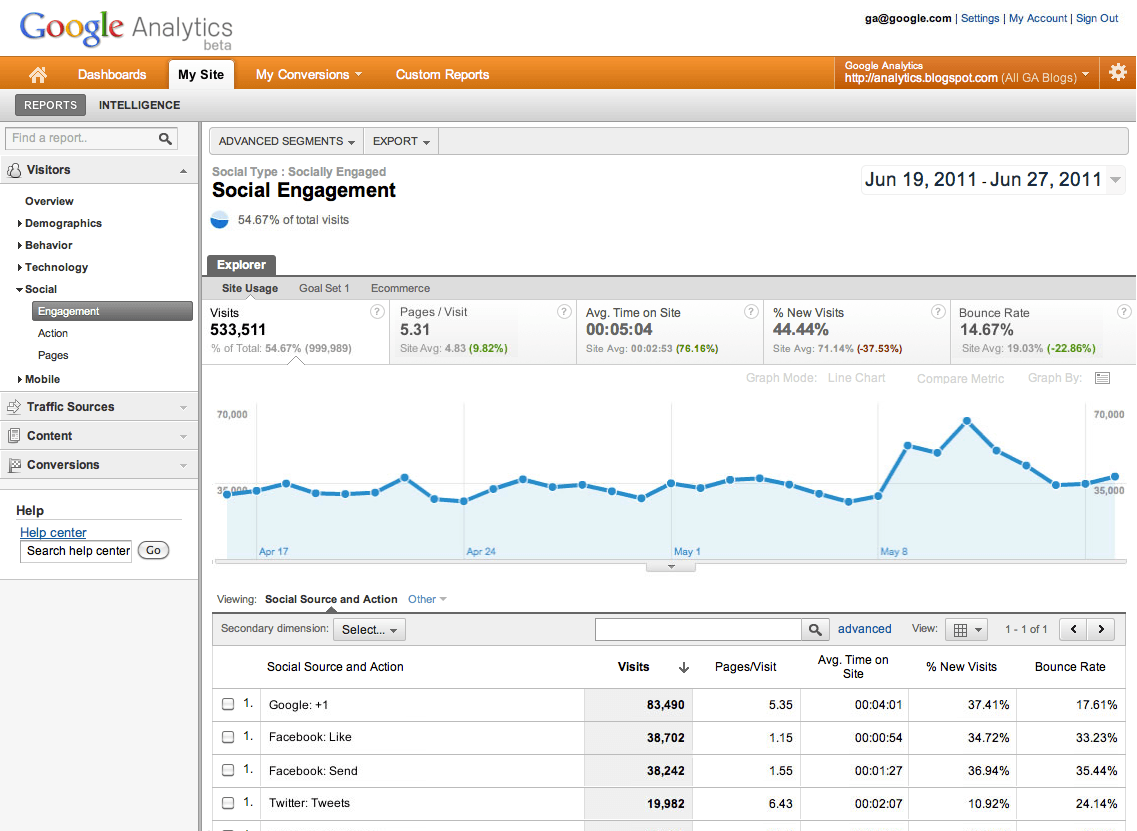1137x831 pixels.
Task: Open the Other viewing dropdown
Action: pyautogui.click(x=427, y=599)
